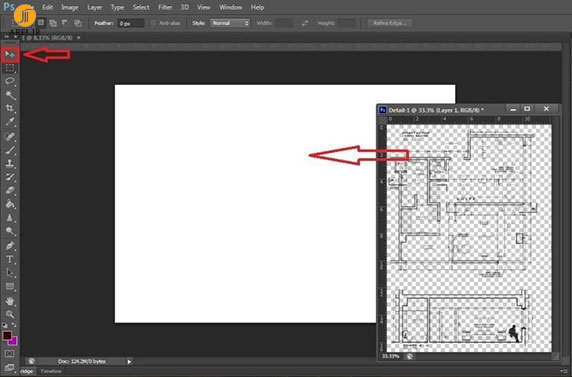This screenshot has height=377, width=572.
Task: Select the Lasso tool
Action: [10, 81]
